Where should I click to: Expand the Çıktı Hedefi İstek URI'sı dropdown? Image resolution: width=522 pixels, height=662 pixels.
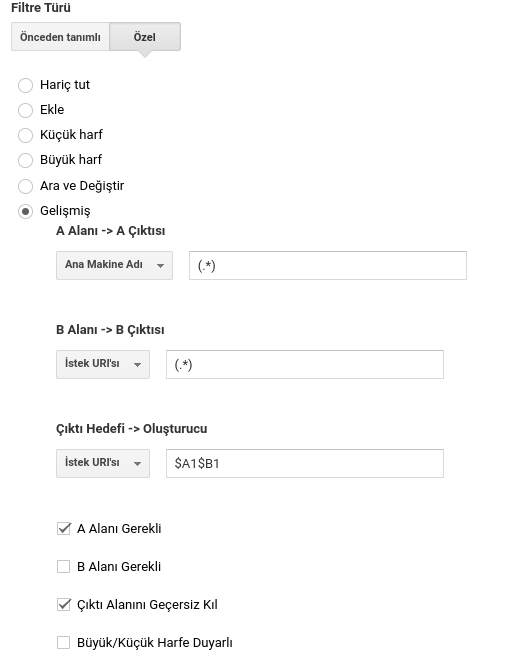[x=103, y=463]
